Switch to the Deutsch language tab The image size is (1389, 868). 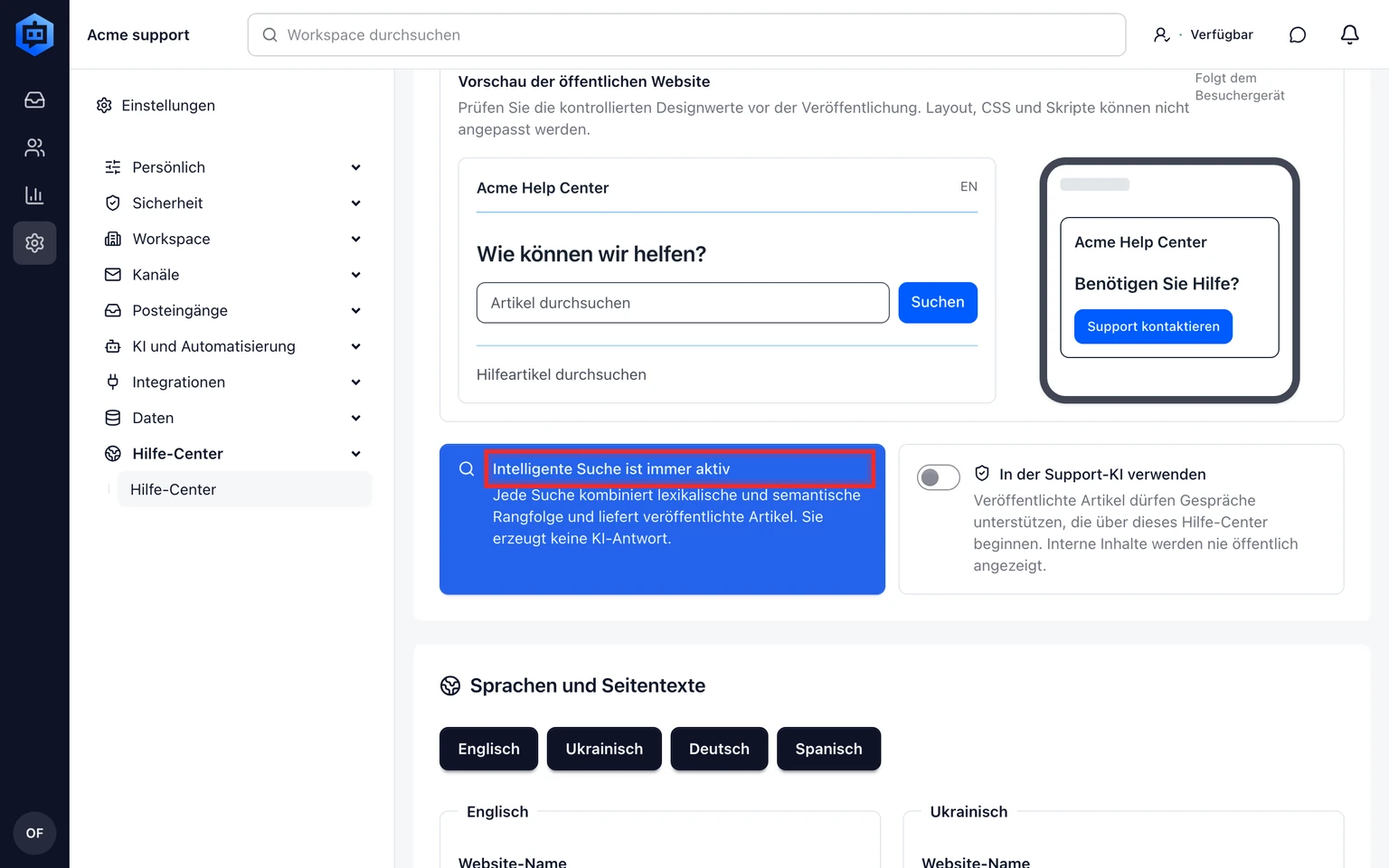[x=719, y=749]
